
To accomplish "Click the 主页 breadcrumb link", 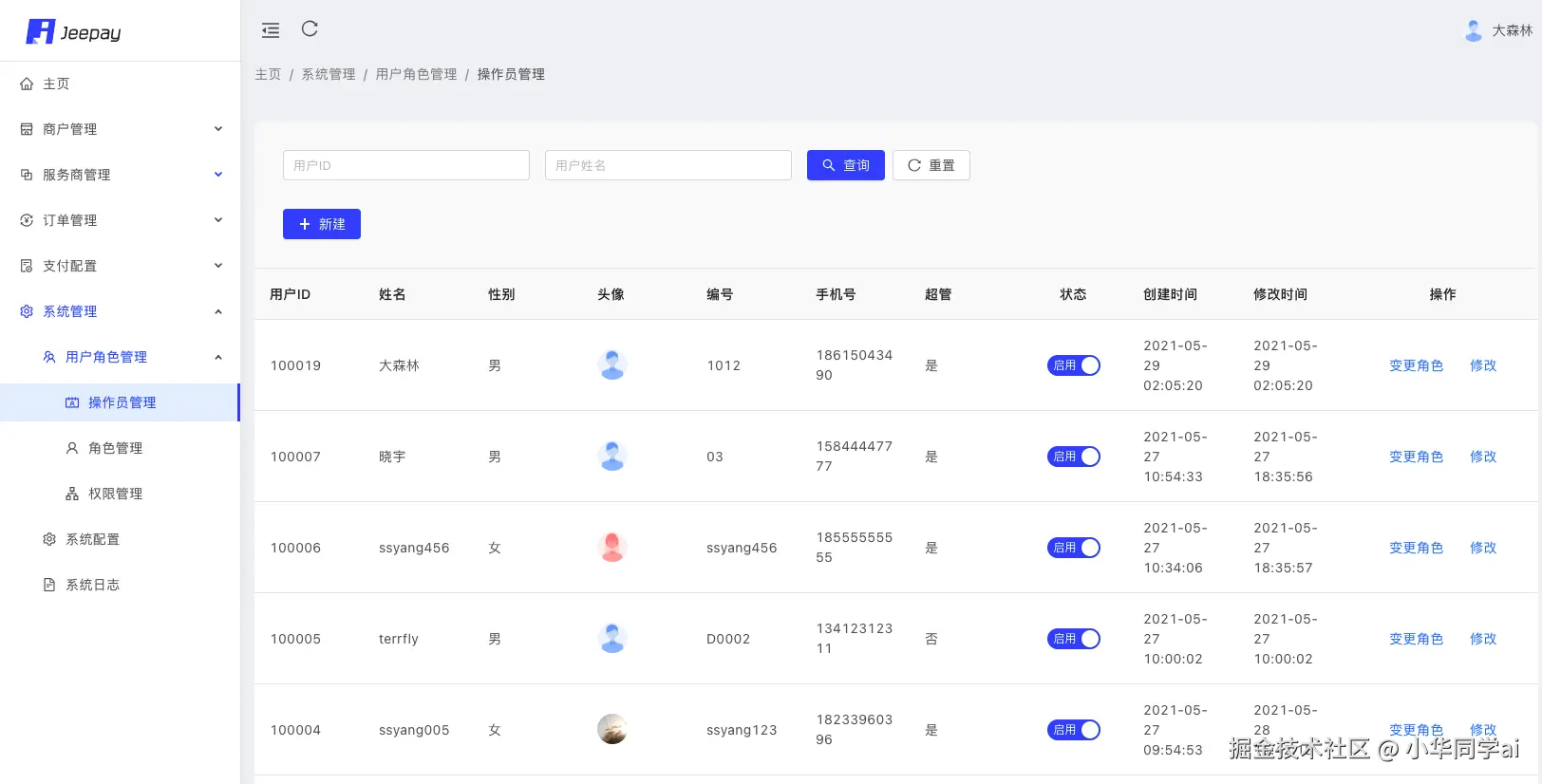I will 268,74.
